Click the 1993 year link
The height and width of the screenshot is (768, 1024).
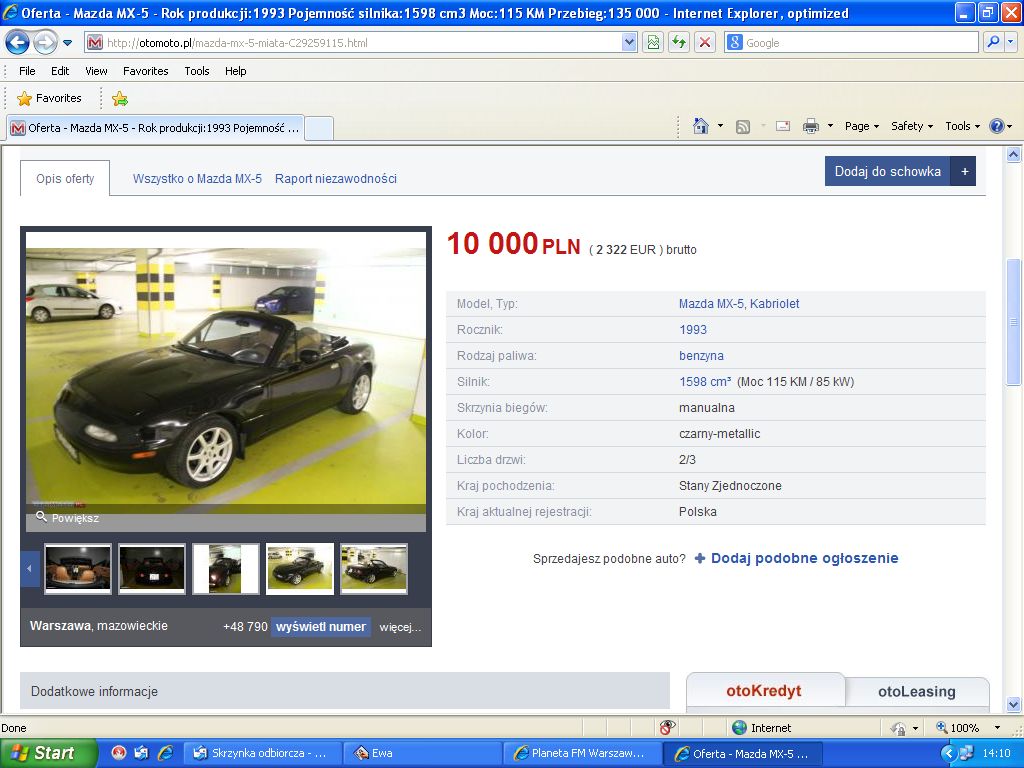tap(693, 330)
